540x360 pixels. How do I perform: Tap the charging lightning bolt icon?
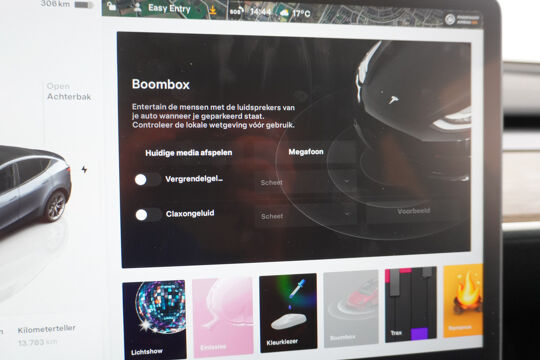coord(84,169)
